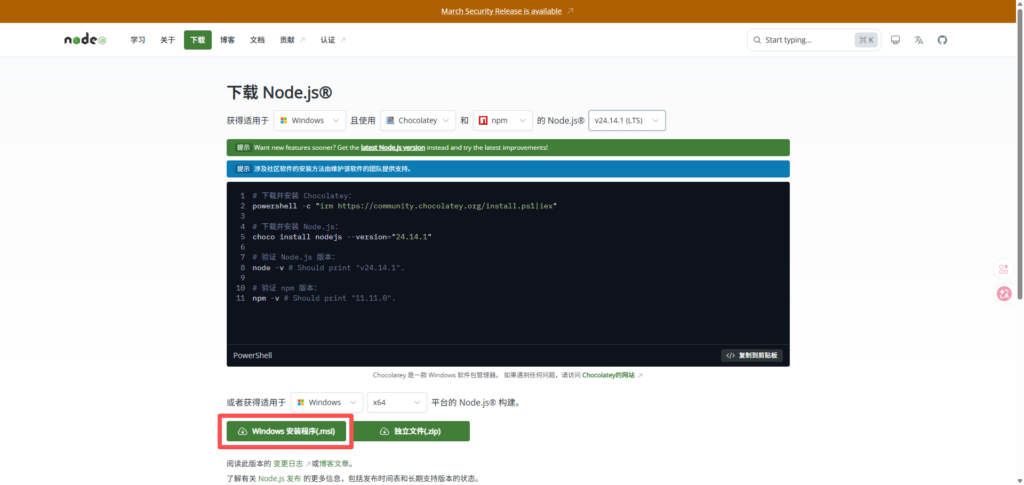Image resolution: width=1024 pixels, height=485 pixels.
Task: Expand the Windows operating system dropdown
Action: 309,120
